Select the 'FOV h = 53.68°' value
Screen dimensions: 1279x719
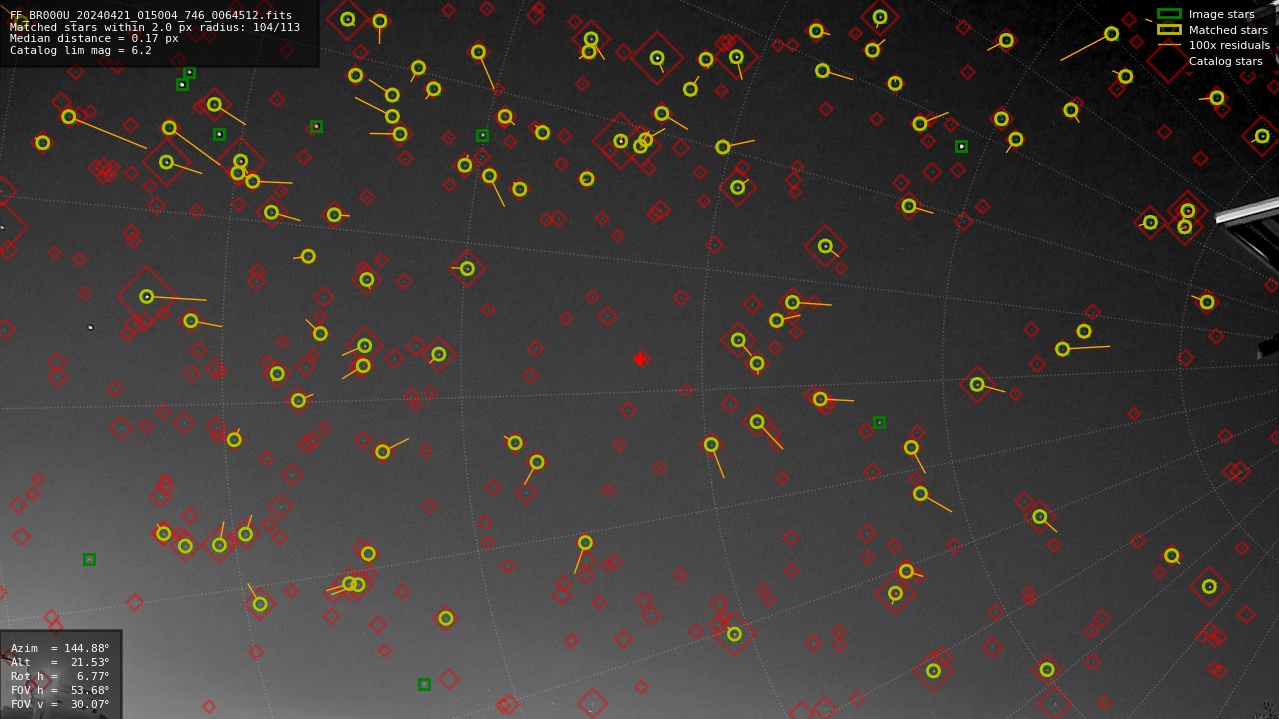60,690
